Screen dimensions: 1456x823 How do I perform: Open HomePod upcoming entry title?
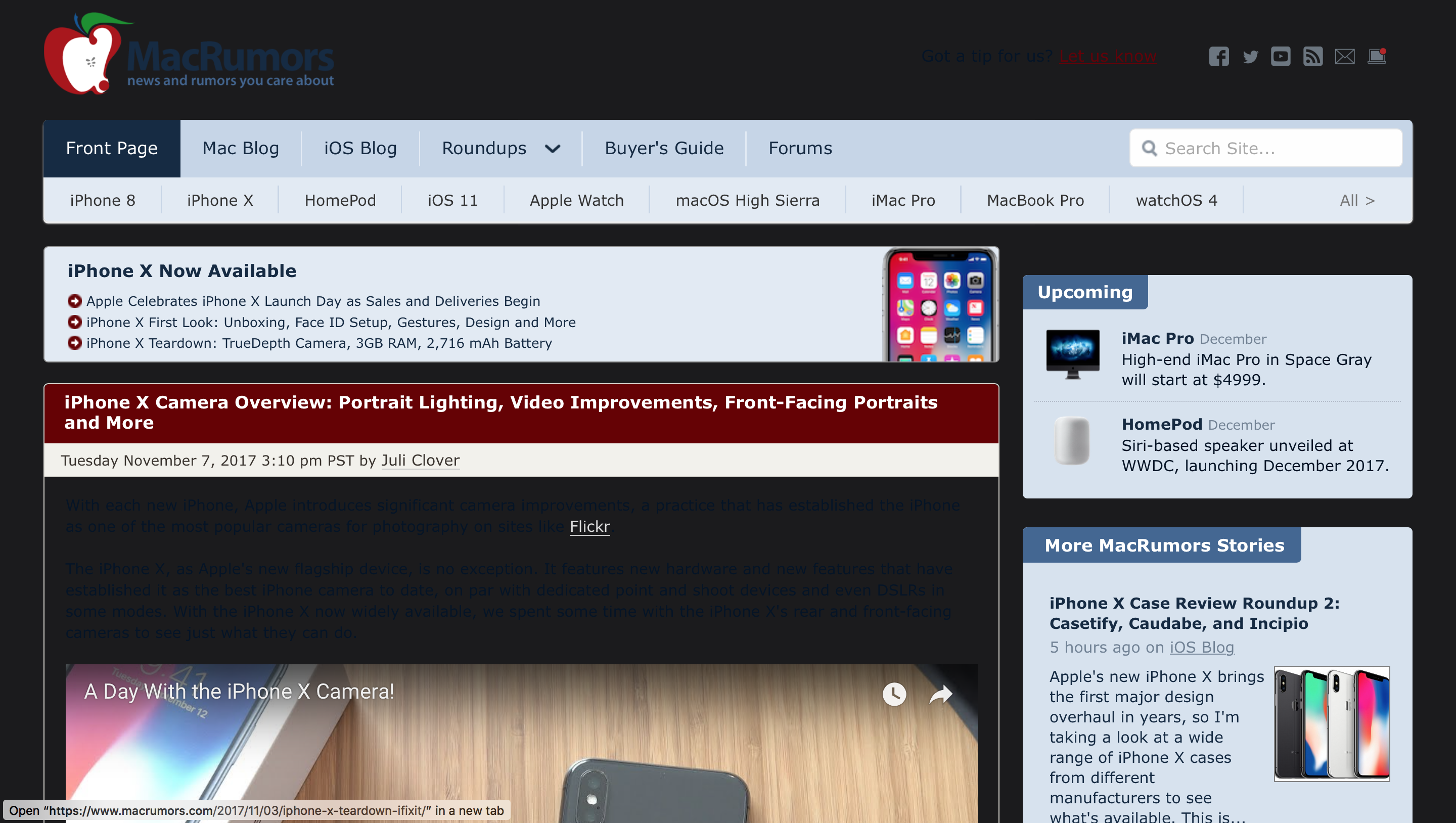pos(1162,424)
